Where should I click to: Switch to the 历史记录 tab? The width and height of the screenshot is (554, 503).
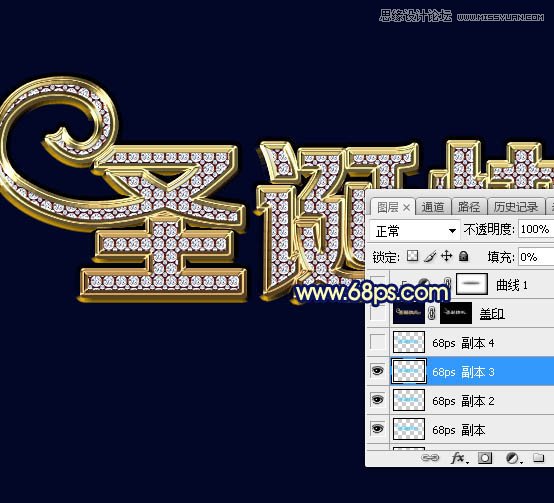pos(515,207)
